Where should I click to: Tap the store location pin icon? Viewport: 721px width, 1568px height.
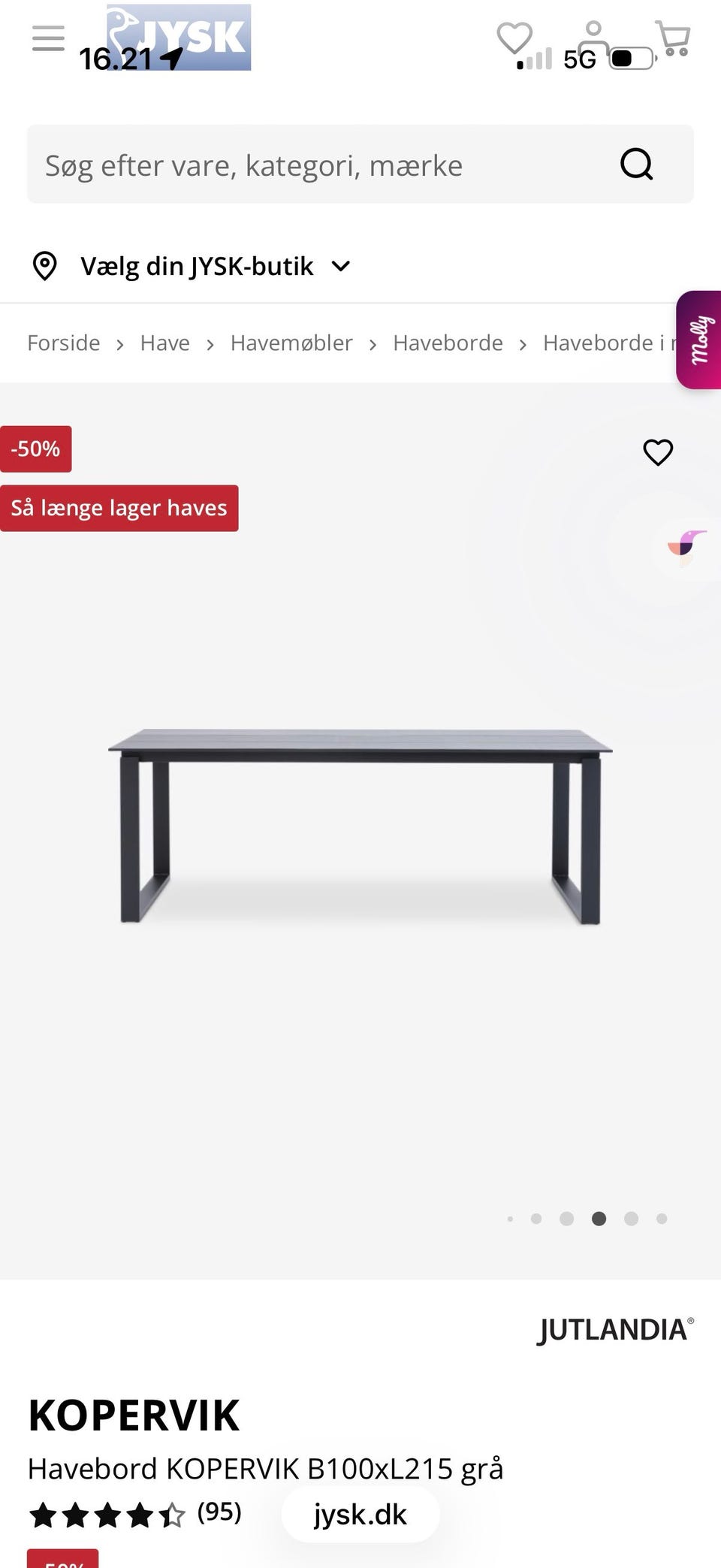[45, 266]
